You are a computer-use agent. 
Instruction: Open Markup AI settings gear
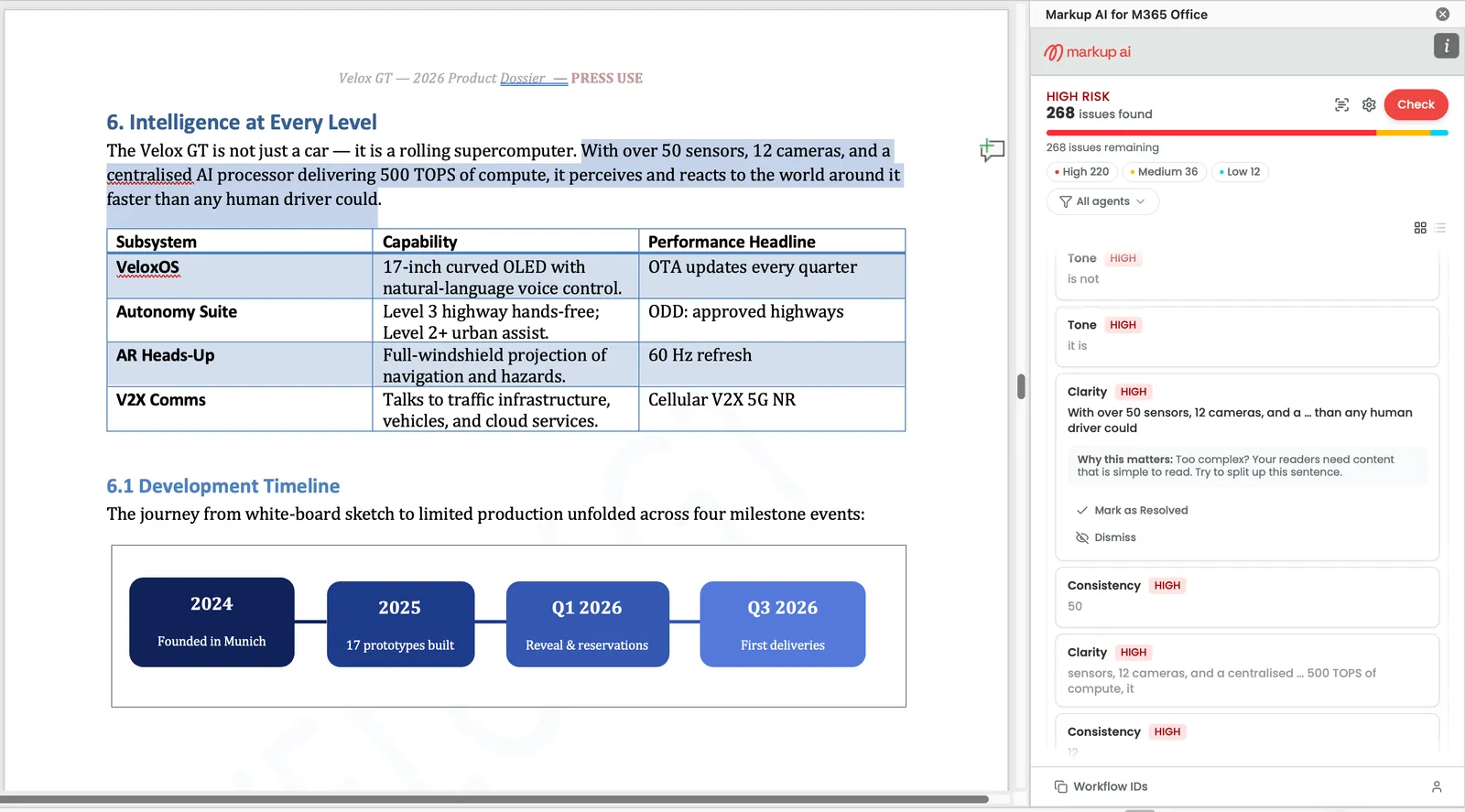(x=1369, y=105)
